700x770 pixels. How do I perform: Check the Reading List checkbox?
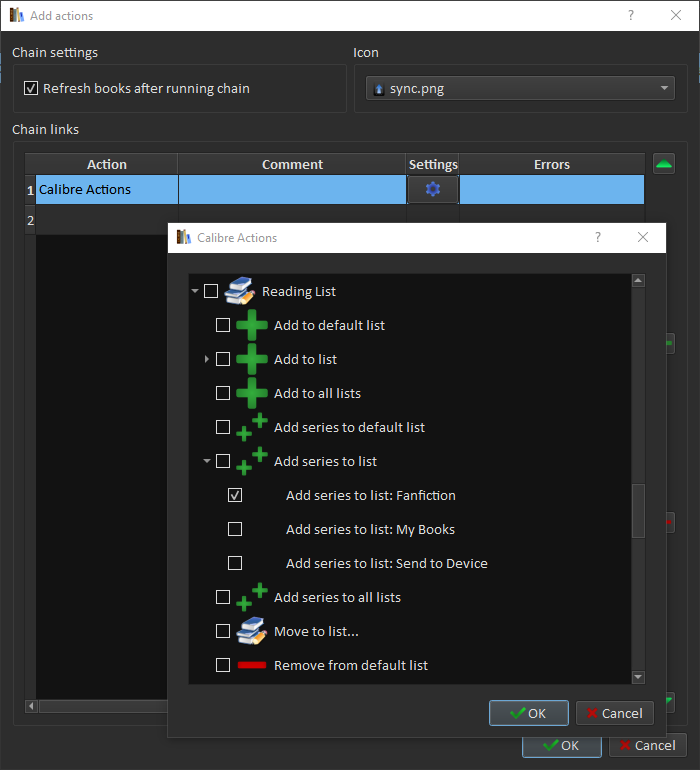pos(211,291)
